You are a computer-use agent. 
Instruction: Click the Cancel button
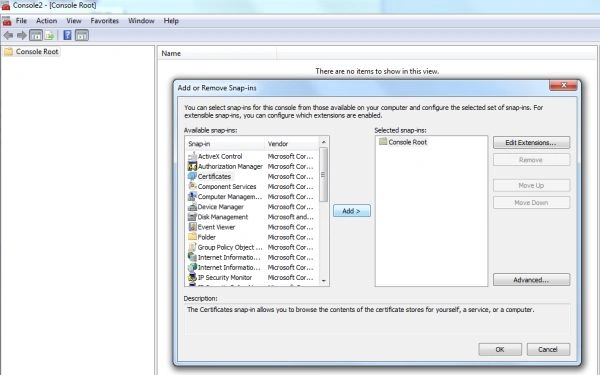point(548,349)
